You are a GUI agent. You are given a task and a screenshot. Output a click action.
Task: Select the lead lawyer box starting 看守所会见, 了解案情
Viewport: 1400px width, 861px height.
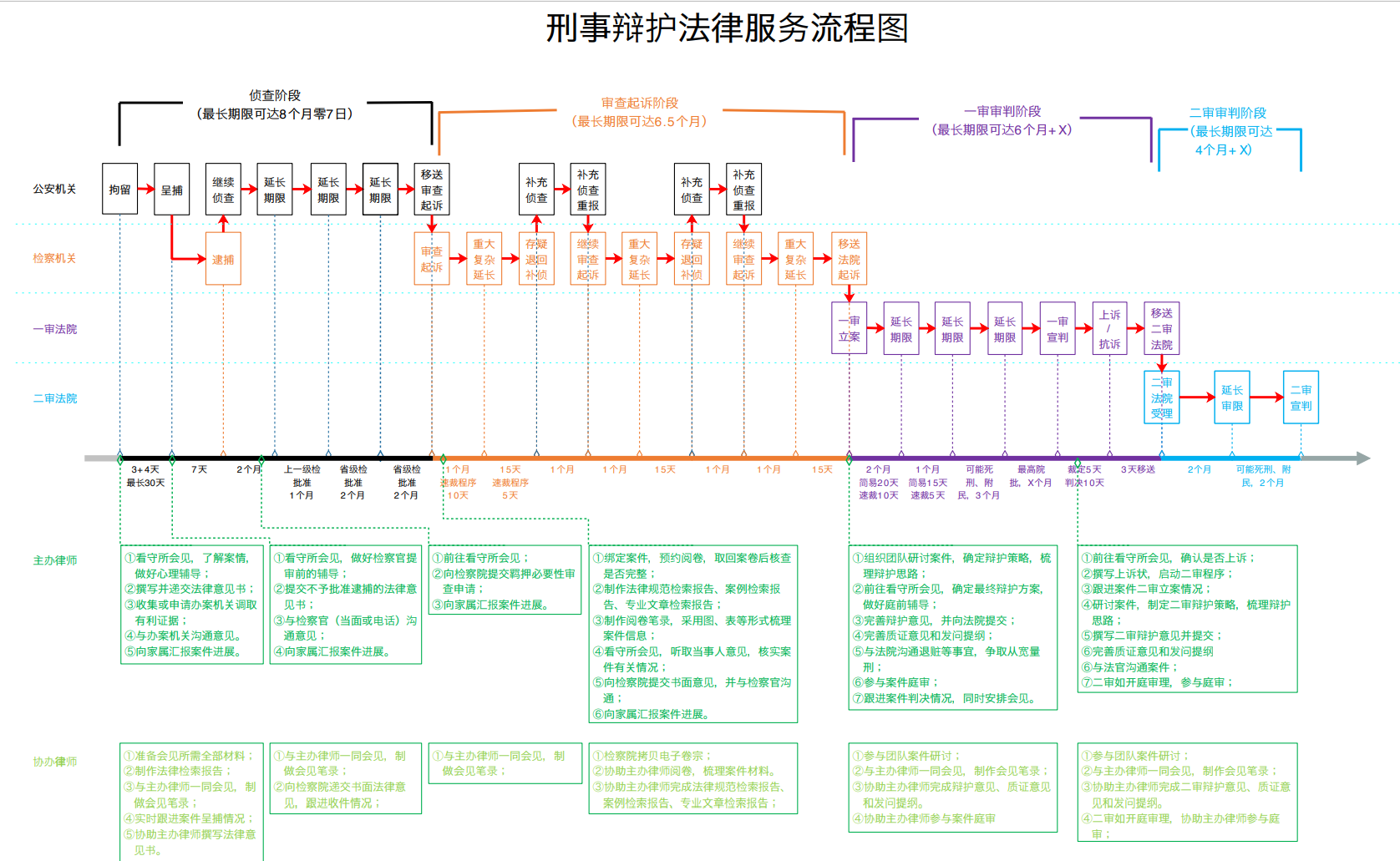point(192,605)
